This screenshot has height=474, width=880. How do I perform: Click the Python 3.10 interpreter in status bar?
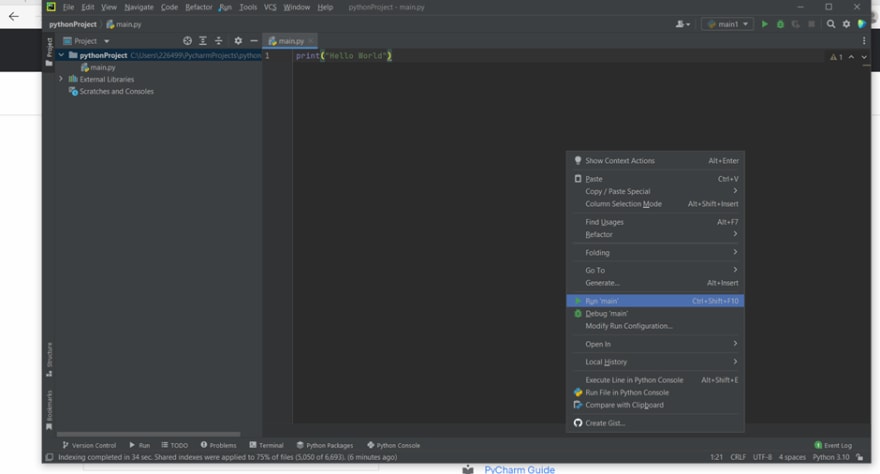pyautogui.click(x=831, y=457)
